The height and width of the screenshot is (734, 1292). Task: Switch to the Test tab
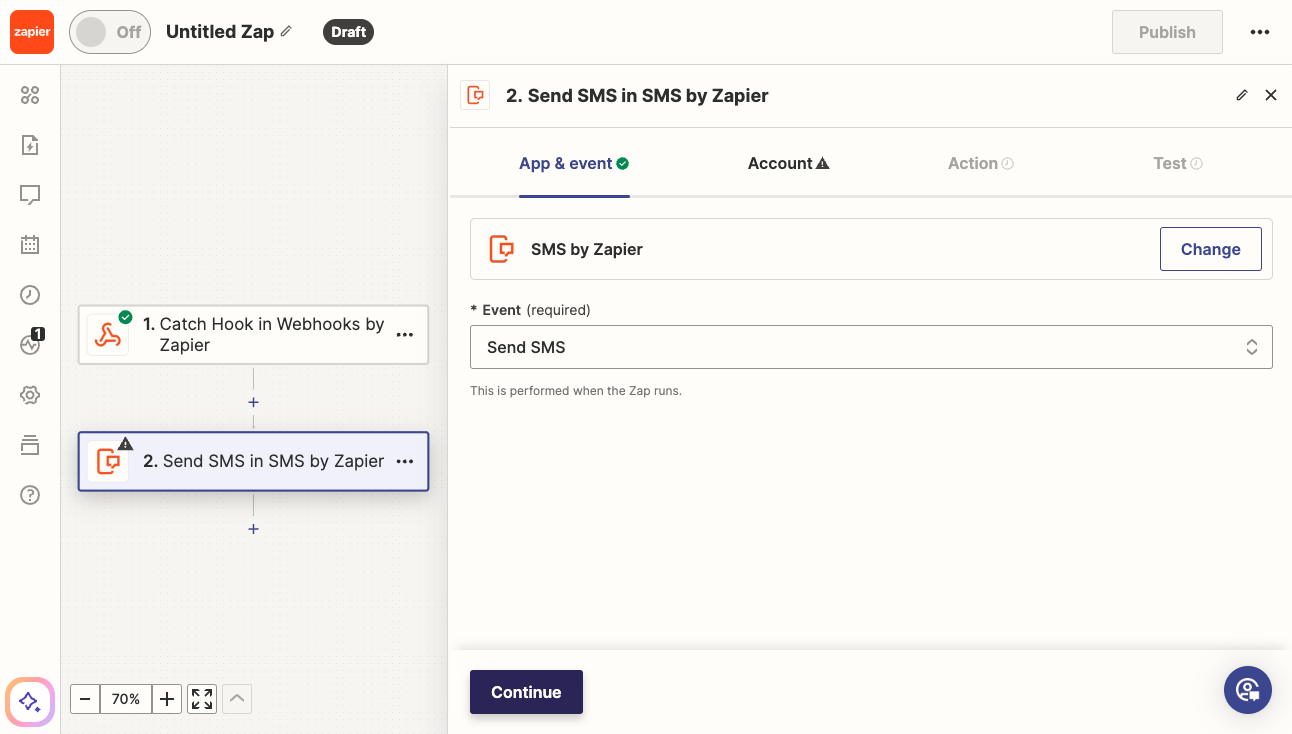click(1178, 163)
